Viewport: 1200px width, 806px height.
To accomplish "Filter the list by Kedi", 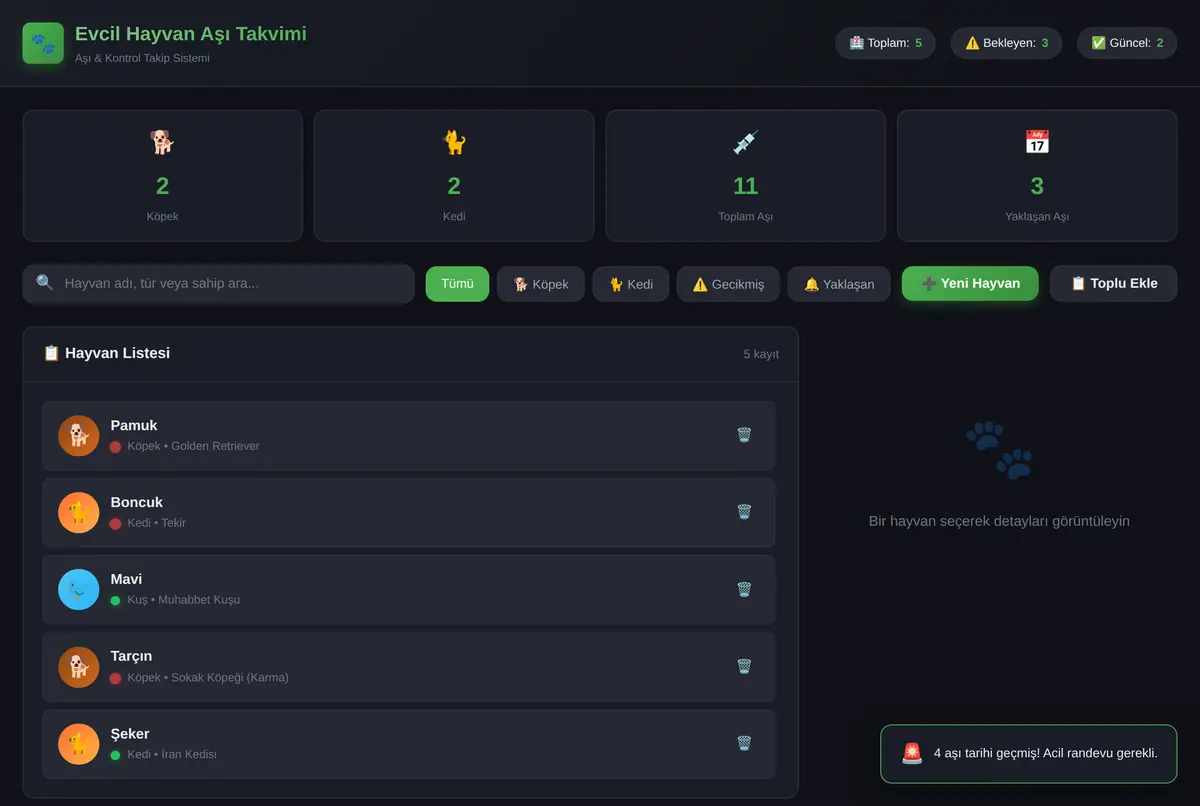I will point(631,284).
